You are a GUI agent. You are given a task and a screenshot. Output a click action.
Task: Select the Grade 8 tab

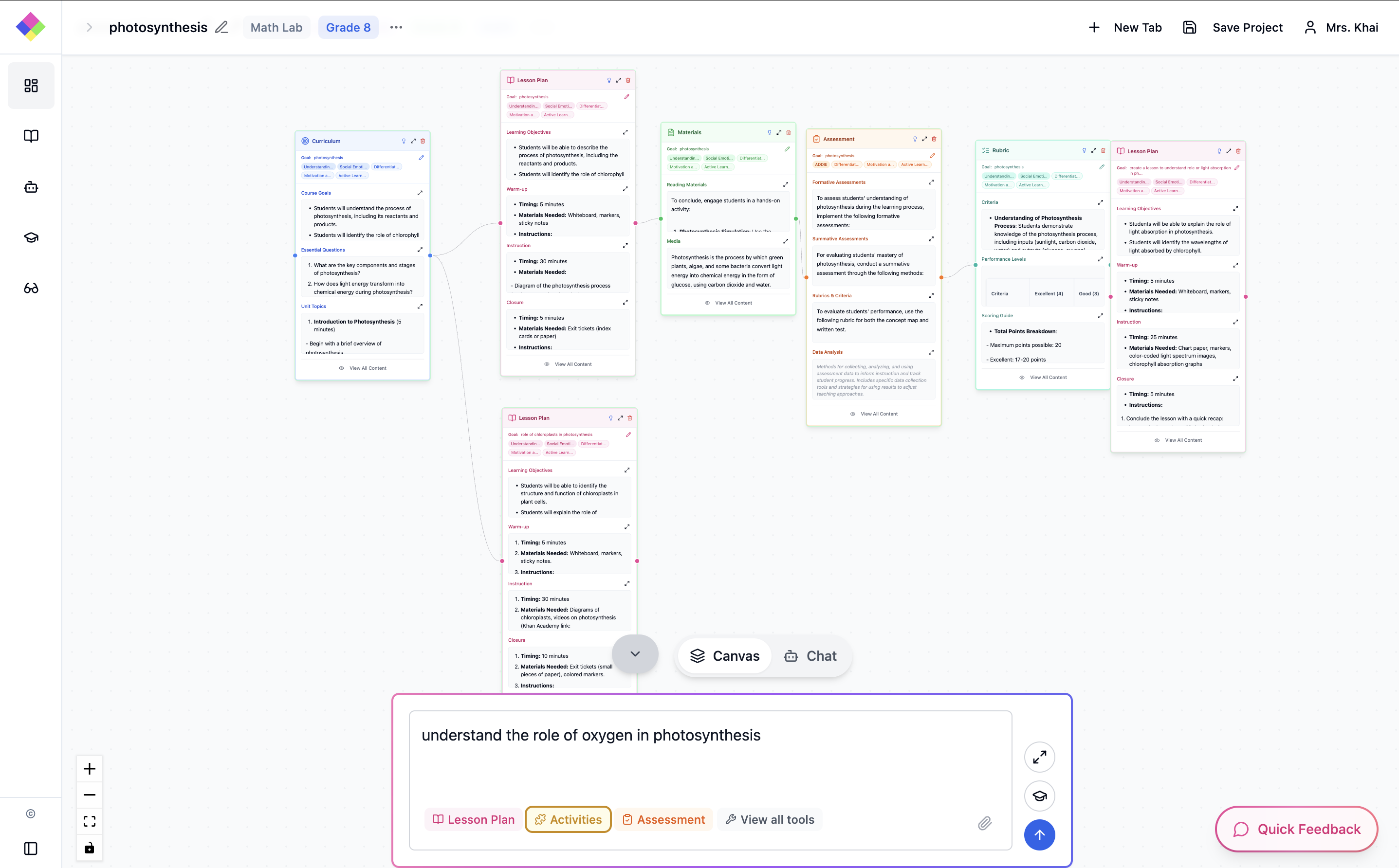point(348,27)
